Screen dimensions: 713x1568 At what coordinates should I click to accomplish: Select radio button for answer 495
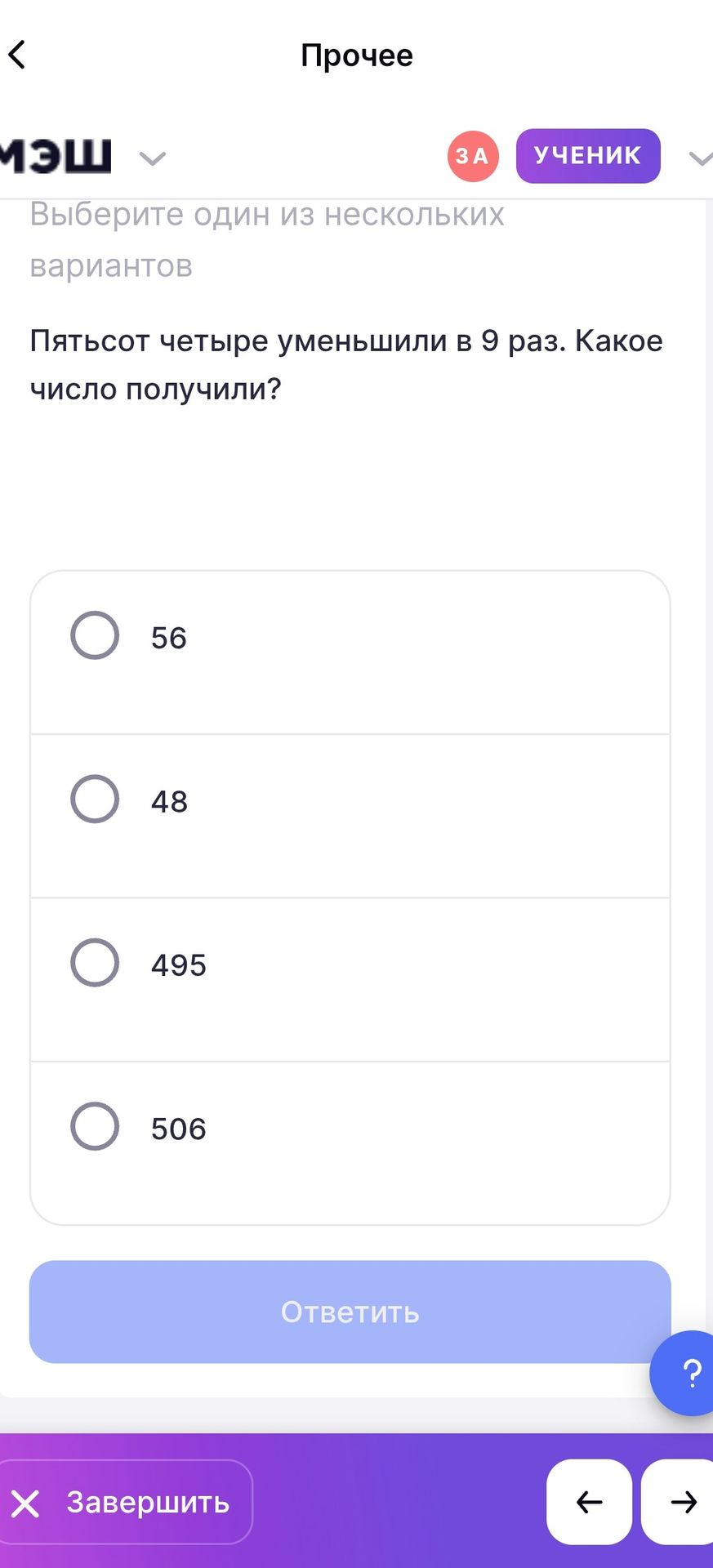[x=95, y=962]
